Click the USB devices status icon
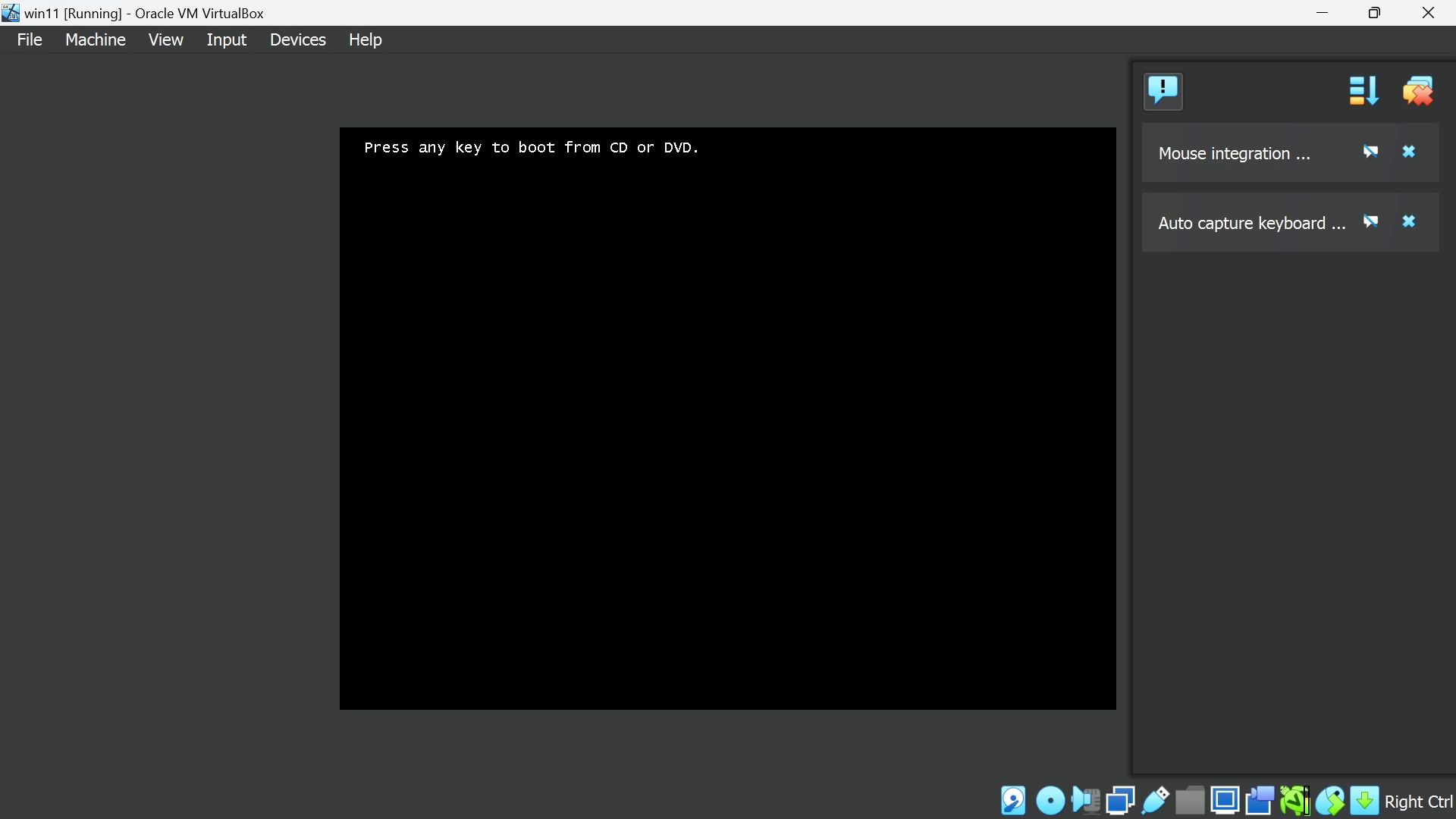Screen dimensions: 1456x819 point(1155,801)
